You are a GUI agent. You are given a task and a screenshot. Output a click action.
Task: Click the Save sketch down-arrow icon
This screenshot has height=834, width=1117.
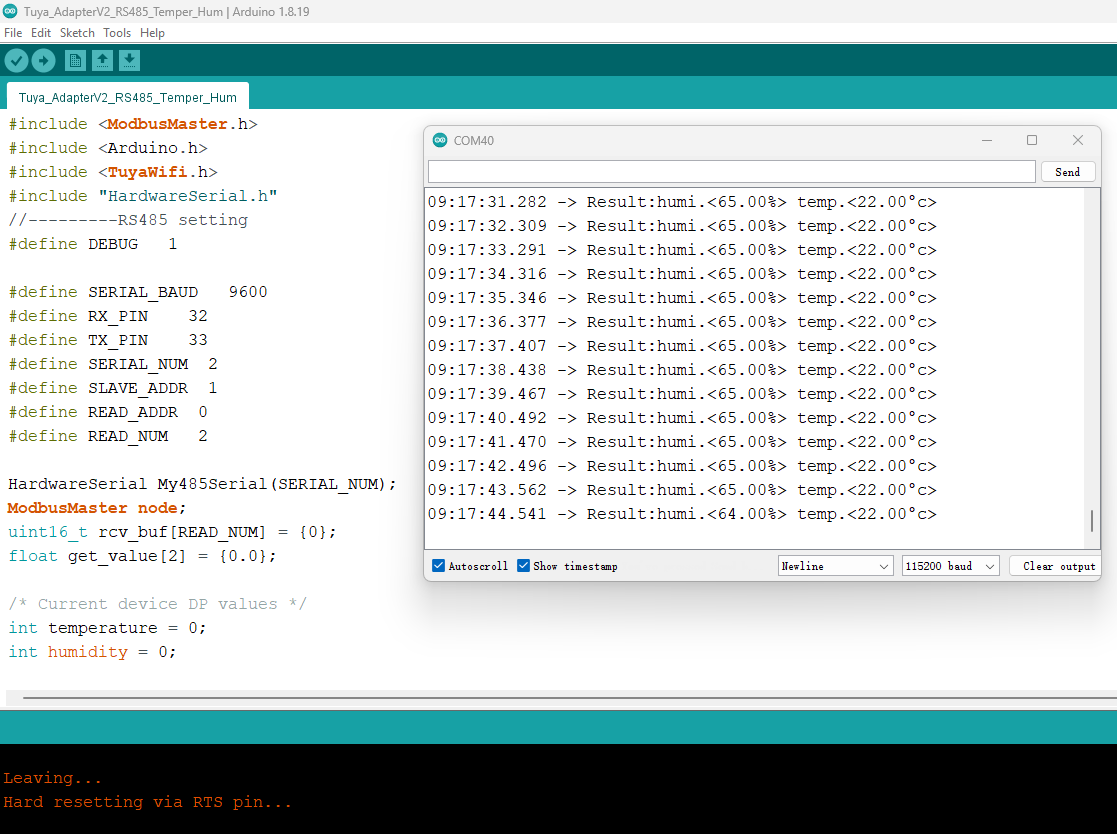click(x=129, y=61)
